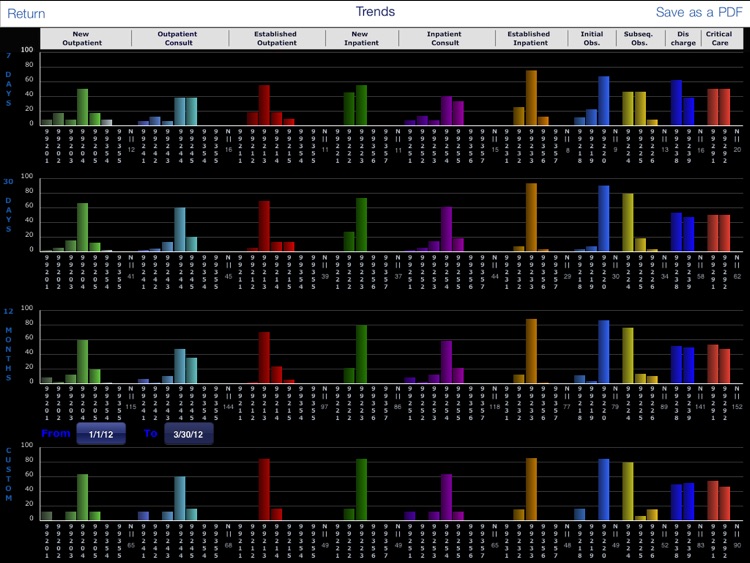Tap the orange 99233 bar in 12 Months chart
This screenshot has height=563, width=750.
531,352
